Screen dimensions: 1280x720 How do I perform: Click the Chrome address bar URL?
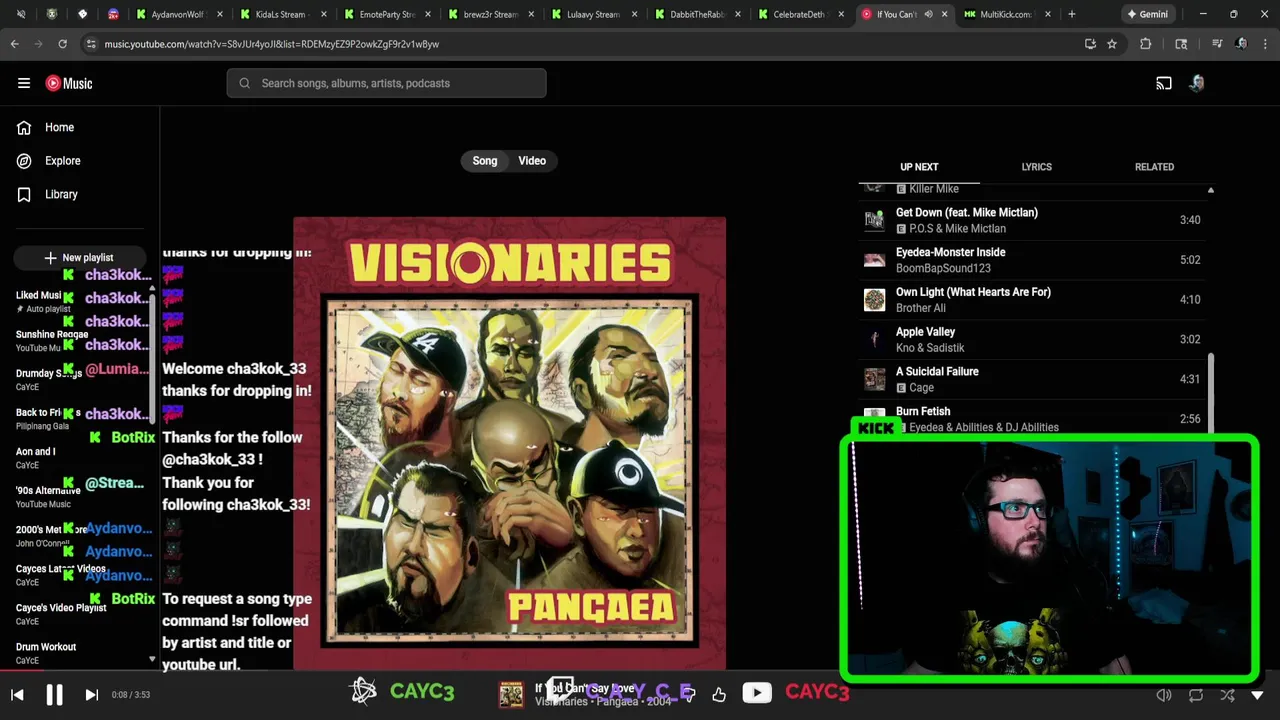[272, 44]
